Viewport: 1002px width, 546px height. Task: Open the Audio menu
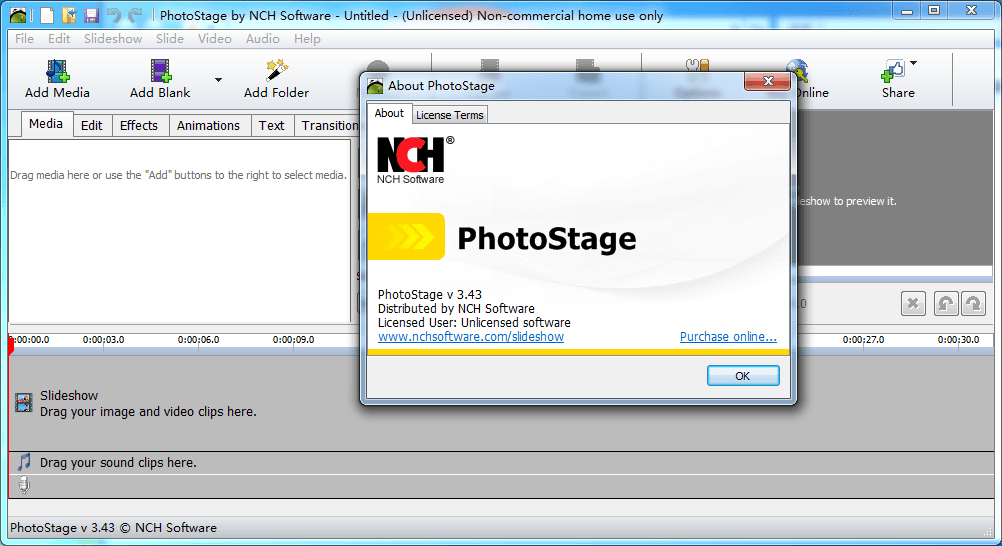click(x=263, y=39)
